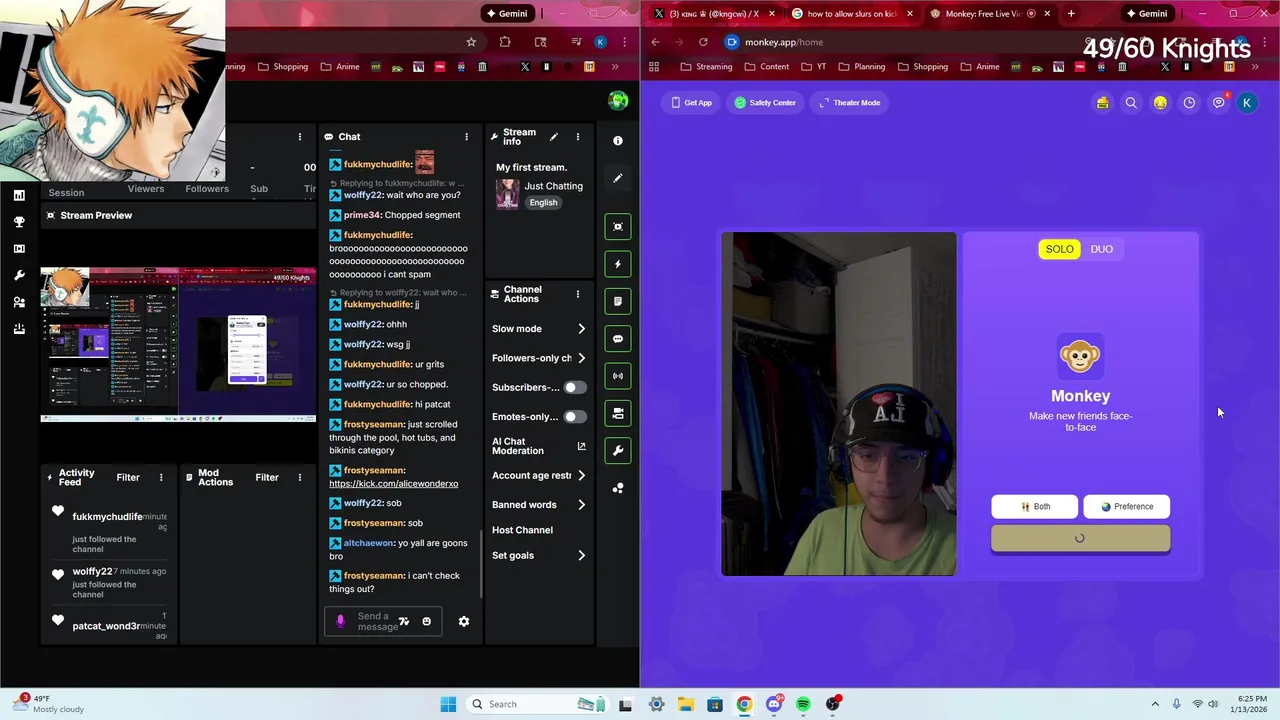The width and height of the screenshot is (1280, 720).
Task: Open the emoji picker in chat box
Action: 426,621
